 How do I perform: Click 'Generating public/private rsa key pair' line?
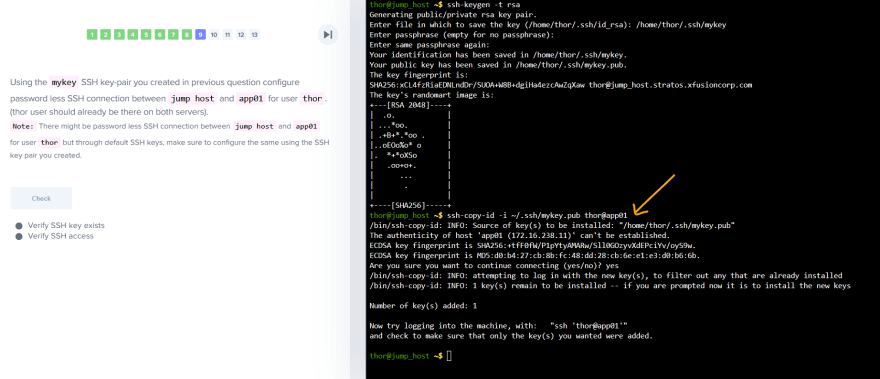tap(453, 14)
